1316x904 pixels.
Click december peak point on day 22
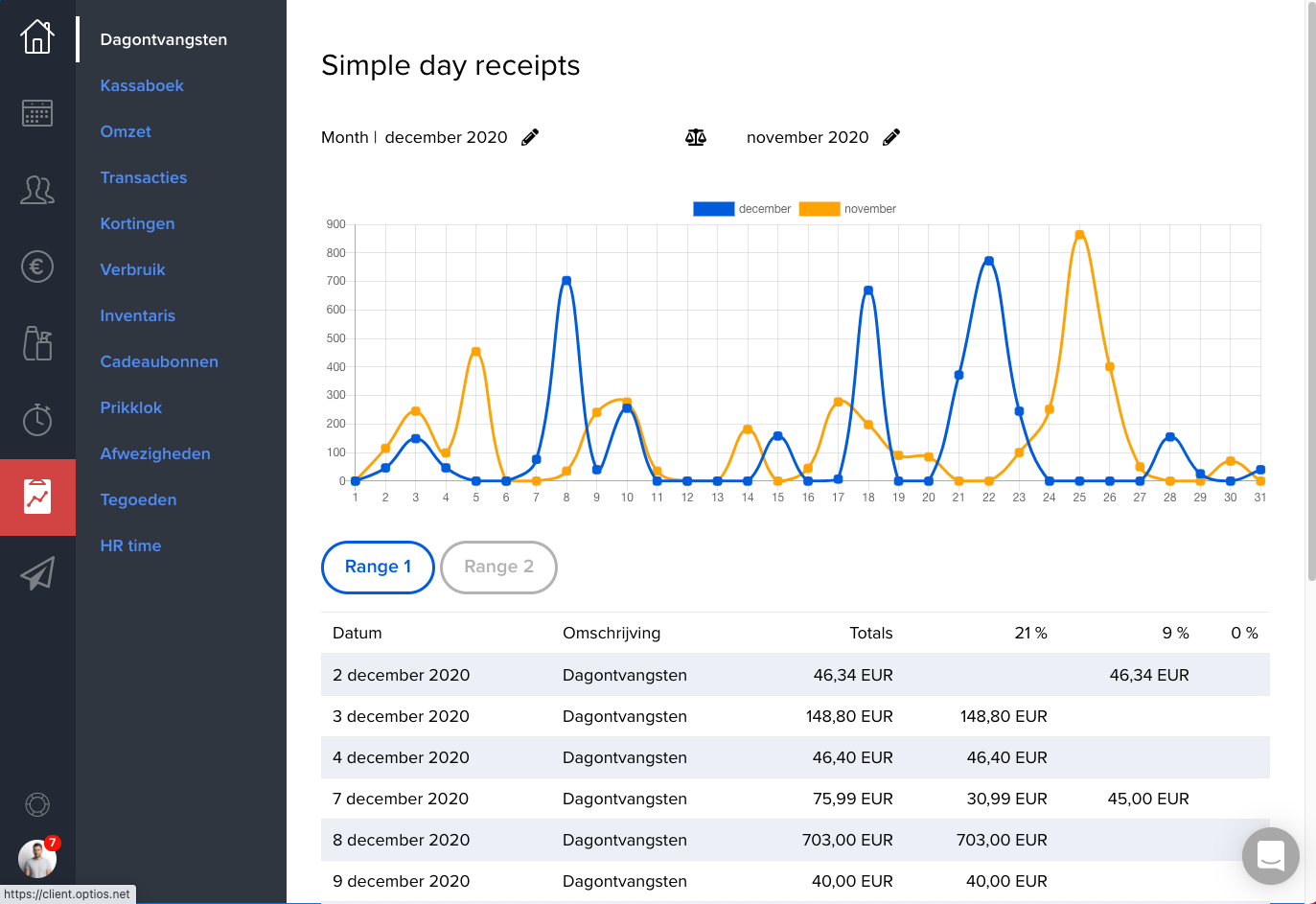pos(988,261)
